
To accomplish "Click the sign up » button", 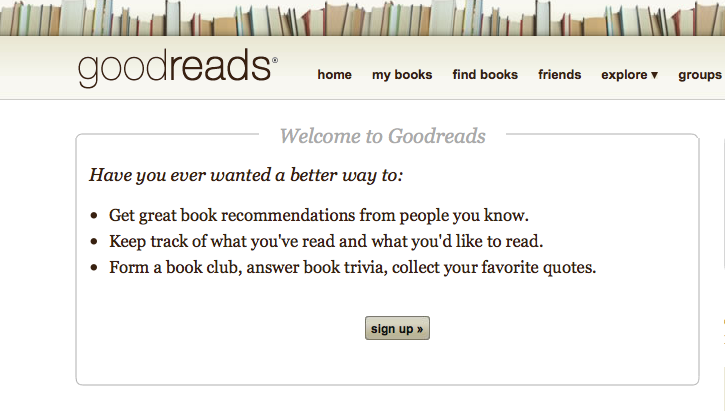I will 397,328.
